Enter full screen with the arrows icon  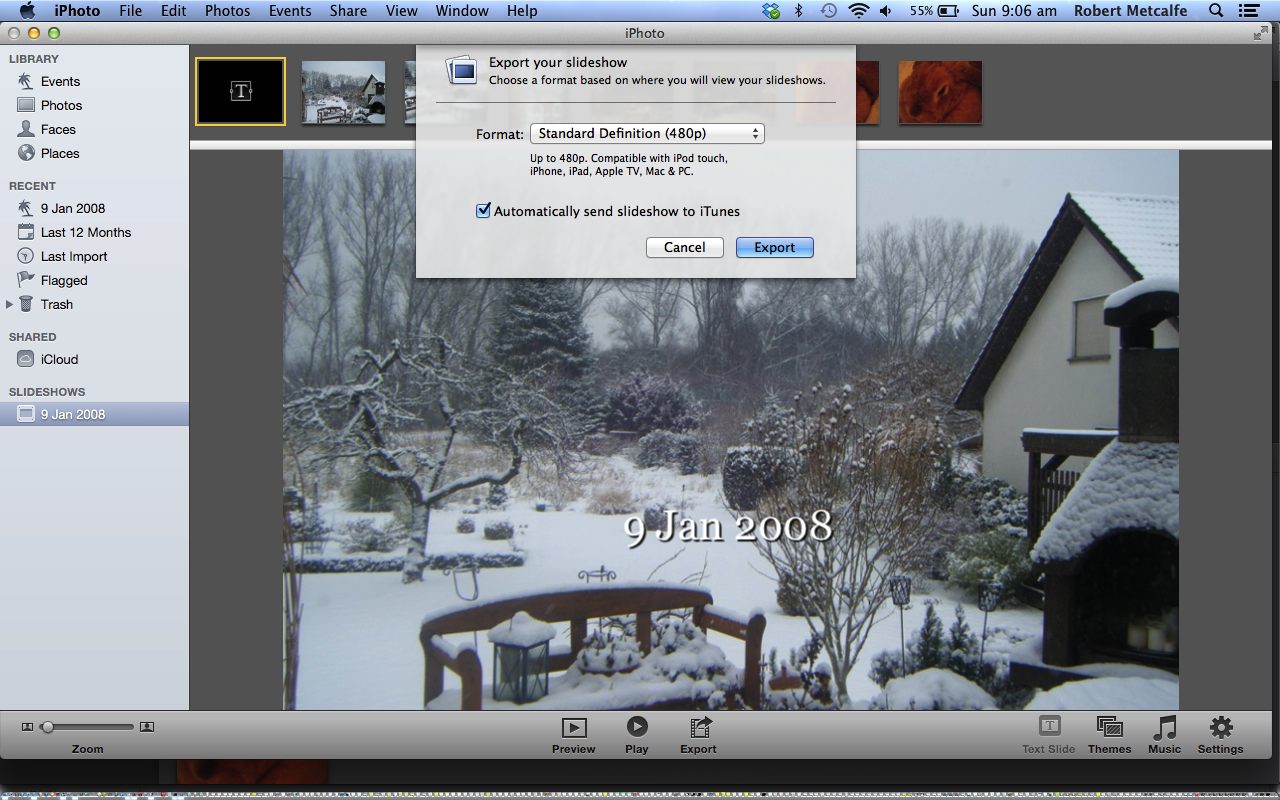coord(1260,33)
